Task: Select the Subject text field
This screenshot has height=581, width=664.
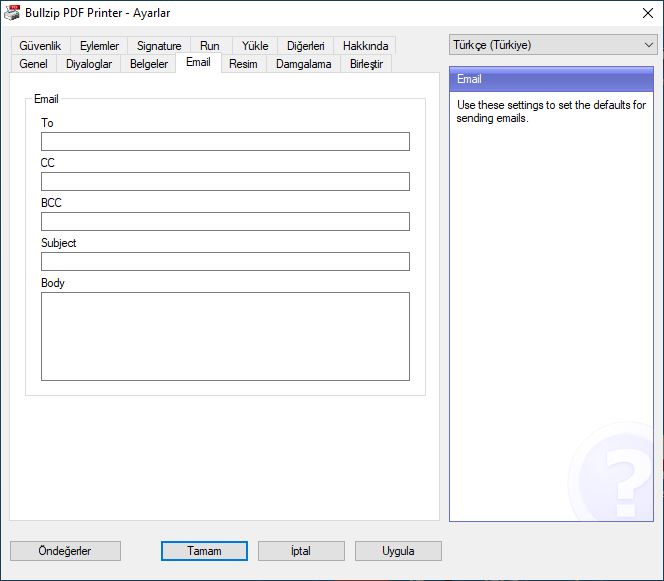Action: click(x=225, y=261)
